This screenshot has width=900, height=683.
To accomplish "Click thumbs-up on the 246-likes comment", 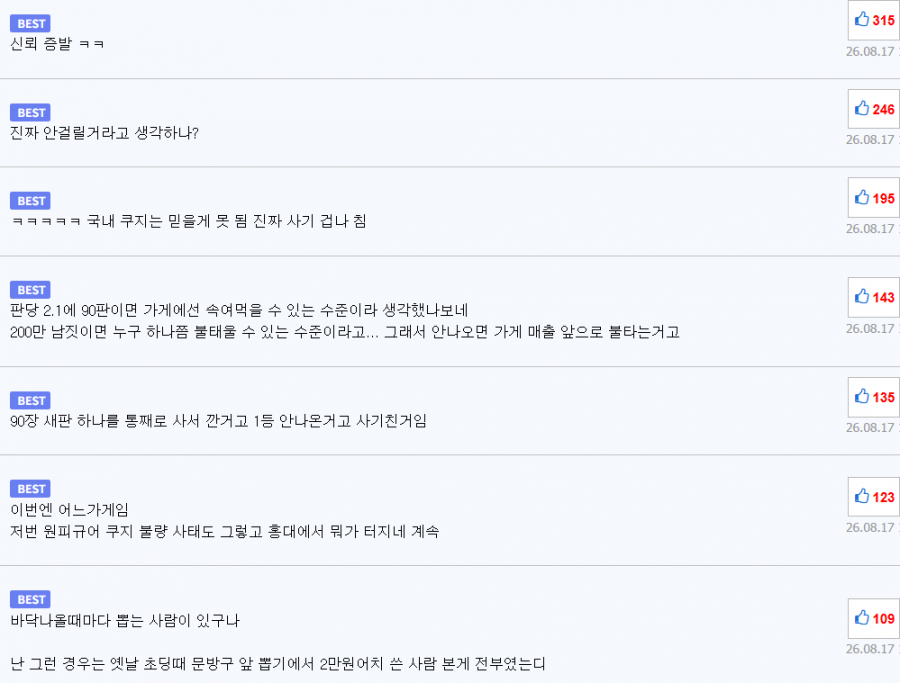I will point(874,109).
